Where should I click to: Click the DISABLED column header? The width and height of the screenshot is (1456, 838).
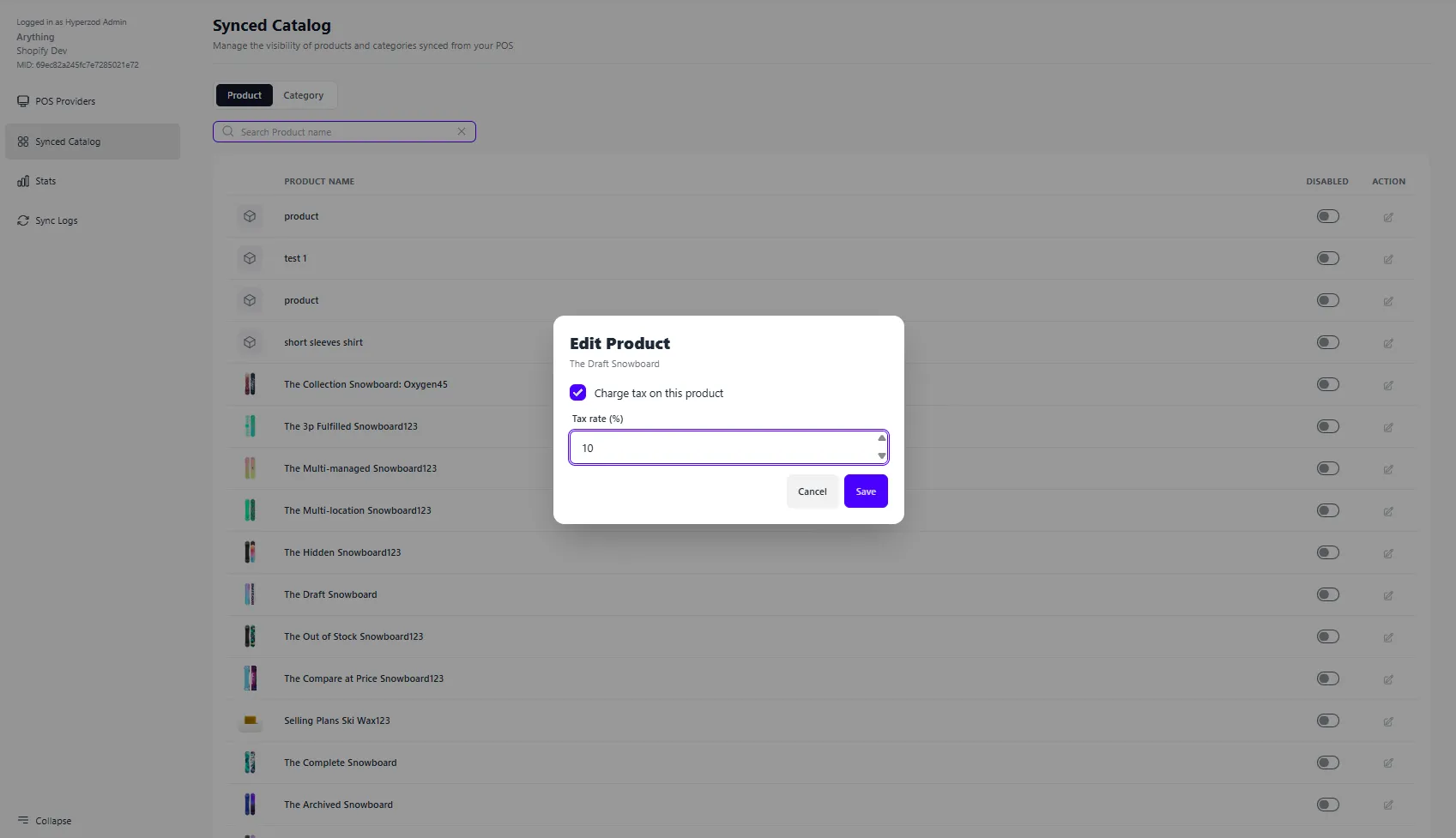point(1327,182)
